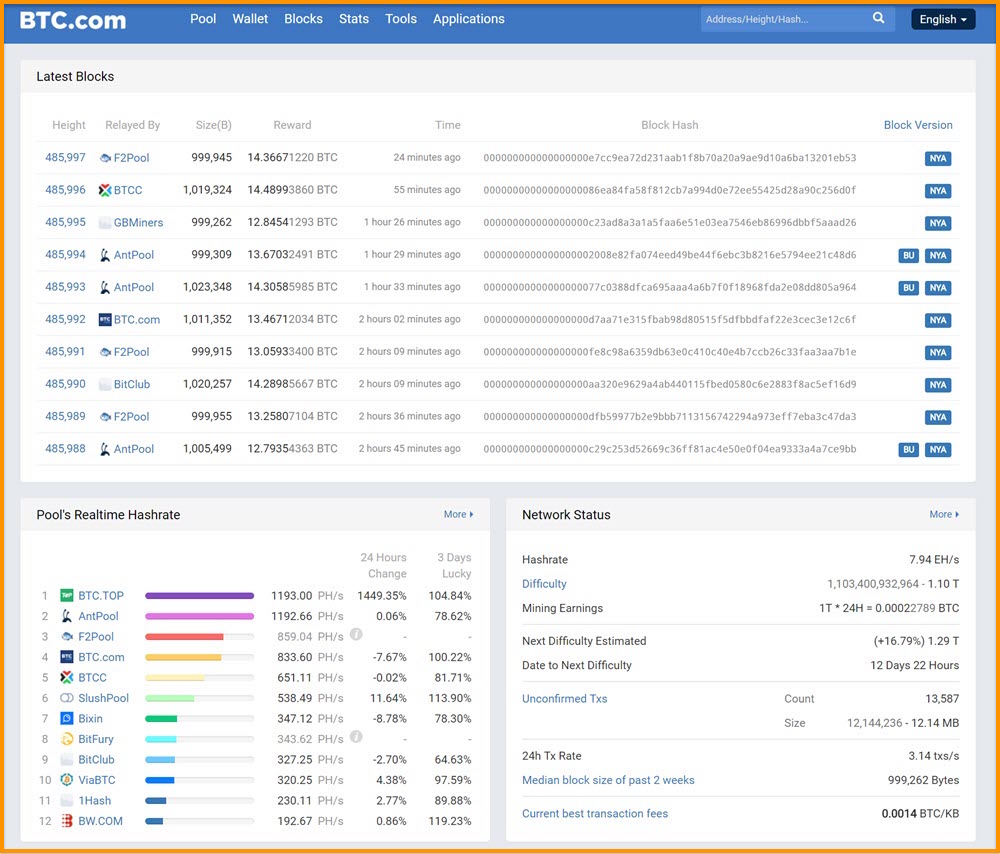Viewport: 1000px width, 854px height.
Task: Open block height 485,988
Action: tap(65, 449)
